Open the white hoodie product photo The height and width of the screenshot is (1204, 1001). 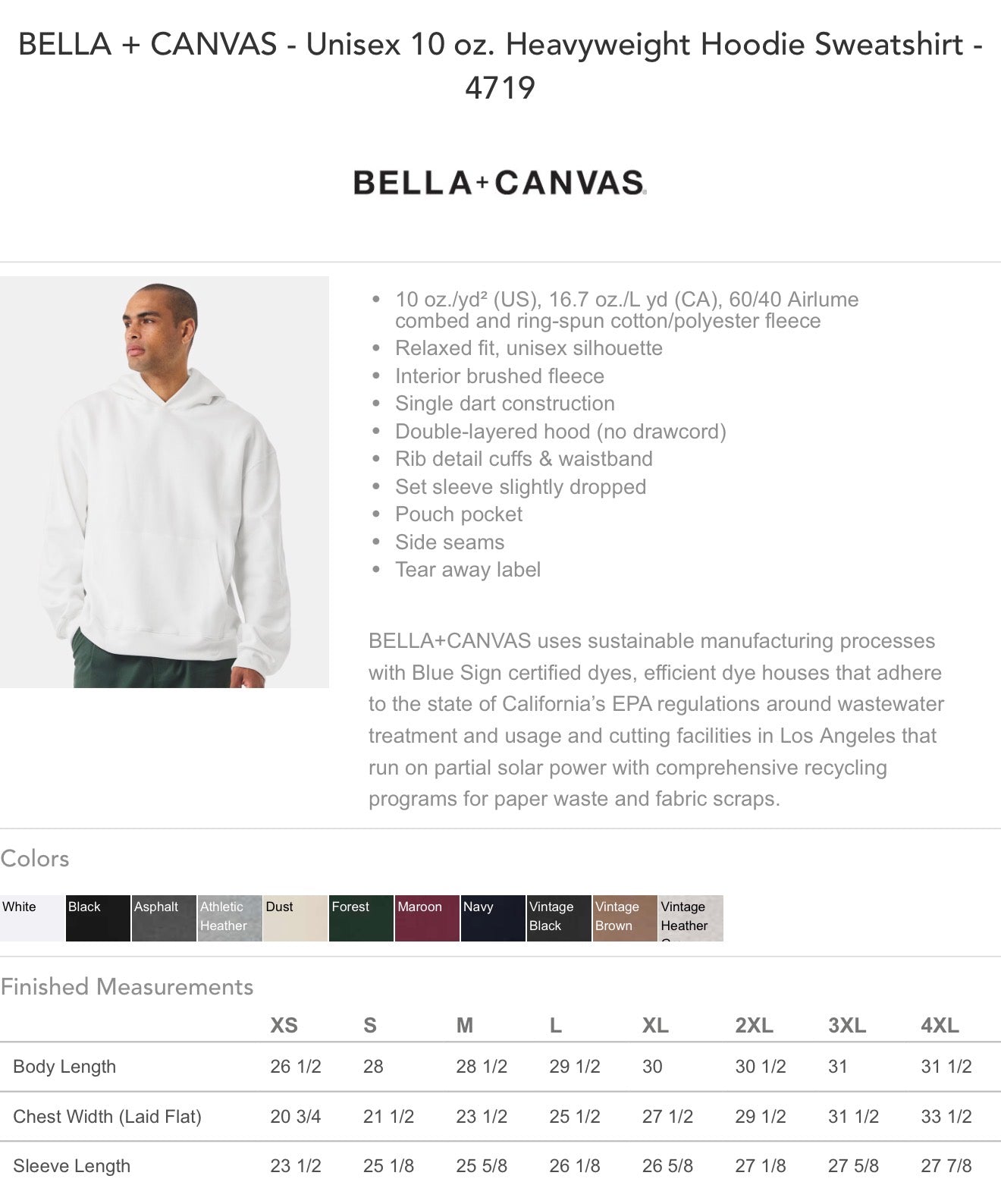[x=165, y=483]
